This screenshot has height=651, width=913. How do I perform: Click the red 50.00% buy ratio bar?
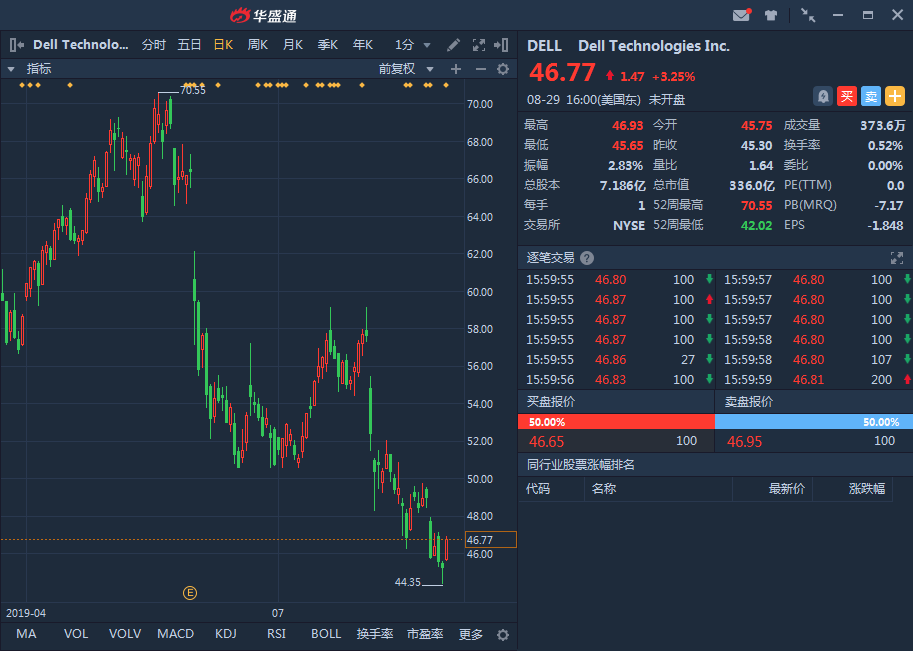616,422
